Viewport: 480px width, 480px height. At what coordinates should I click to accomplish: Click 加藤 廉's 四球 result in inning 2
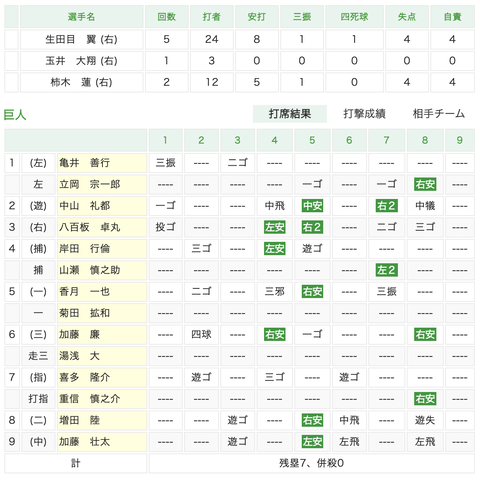(201, 334)
